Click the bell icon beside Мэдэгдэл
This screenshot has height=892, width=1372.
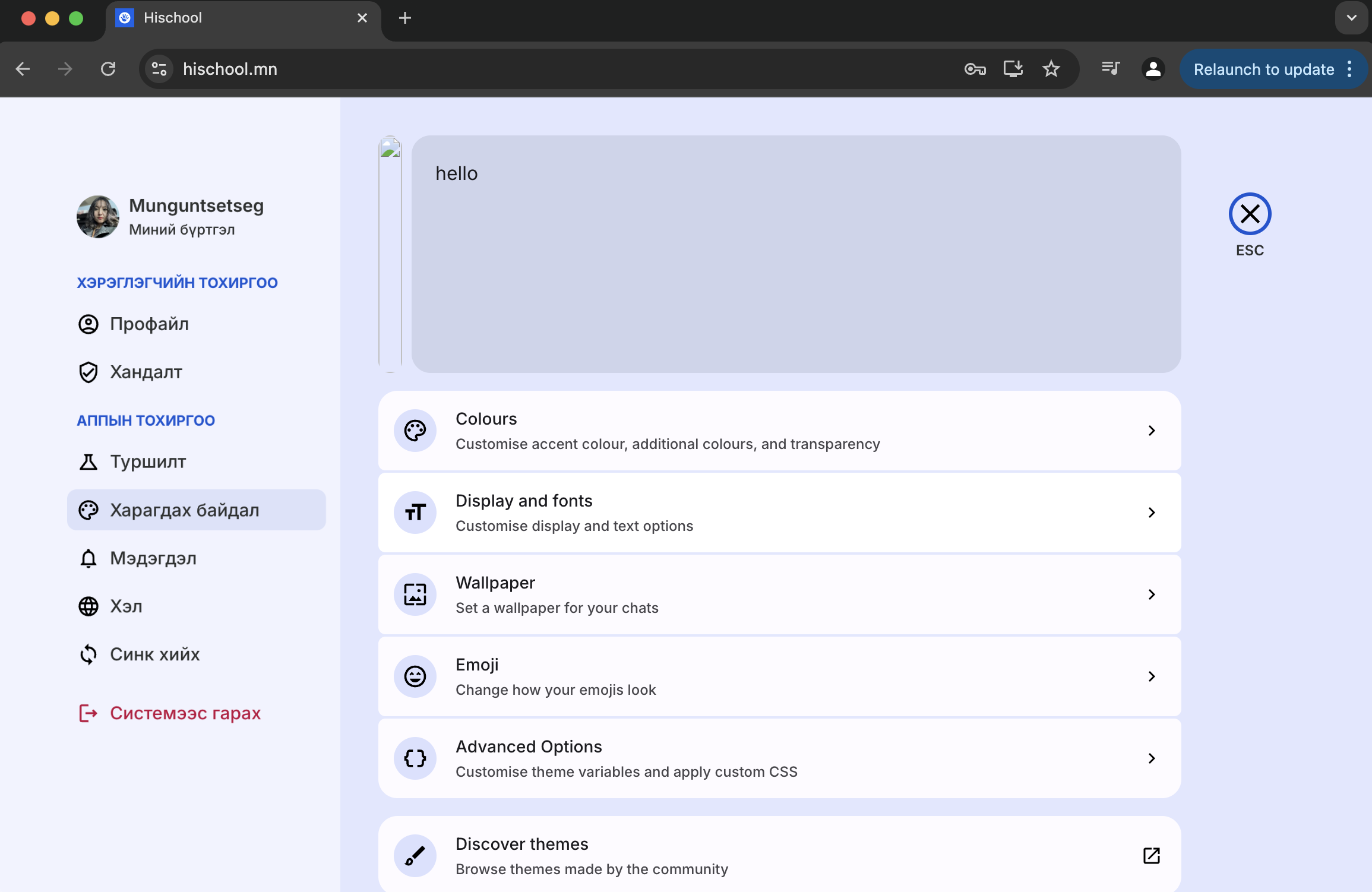click(x=88, y=558)
